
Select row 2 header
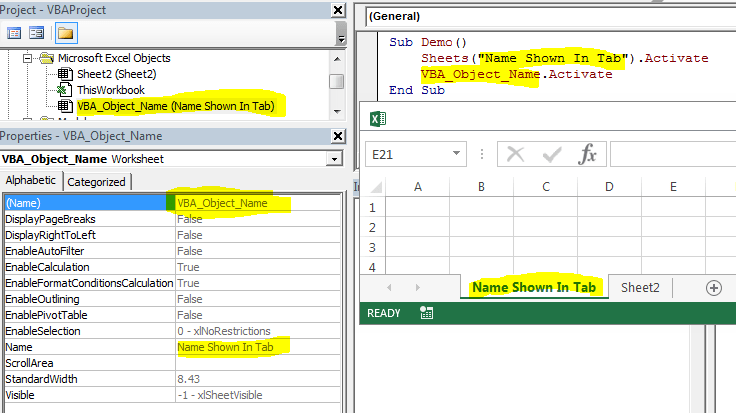373,228
